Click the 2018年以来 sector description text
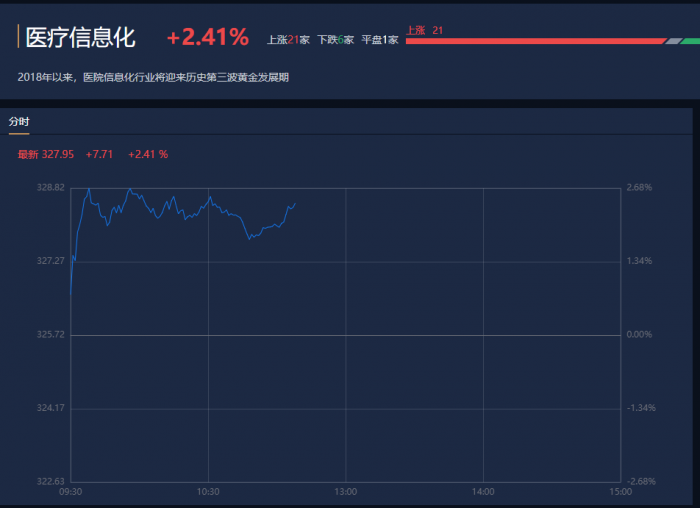The height and width of the screenshot is (508, 700). pos(153,77)
